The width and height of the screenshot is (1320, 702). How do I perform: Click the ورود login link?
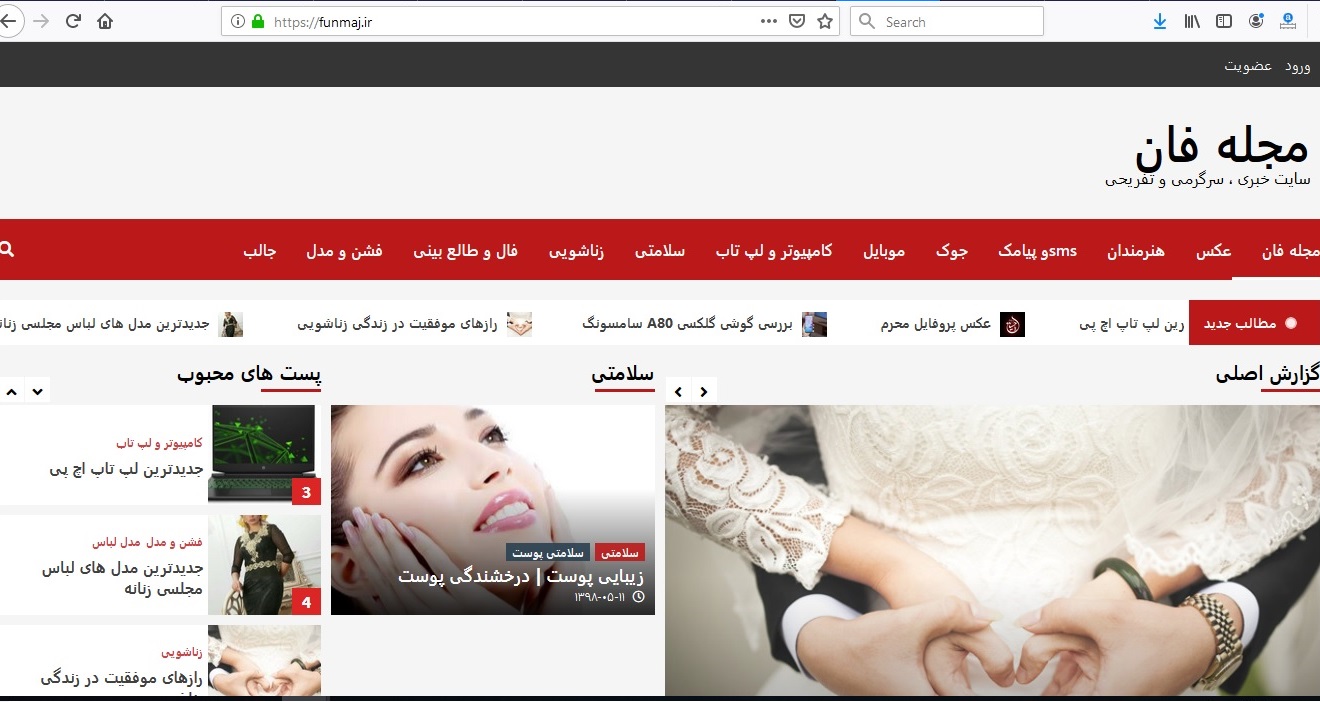(1297, 66)
